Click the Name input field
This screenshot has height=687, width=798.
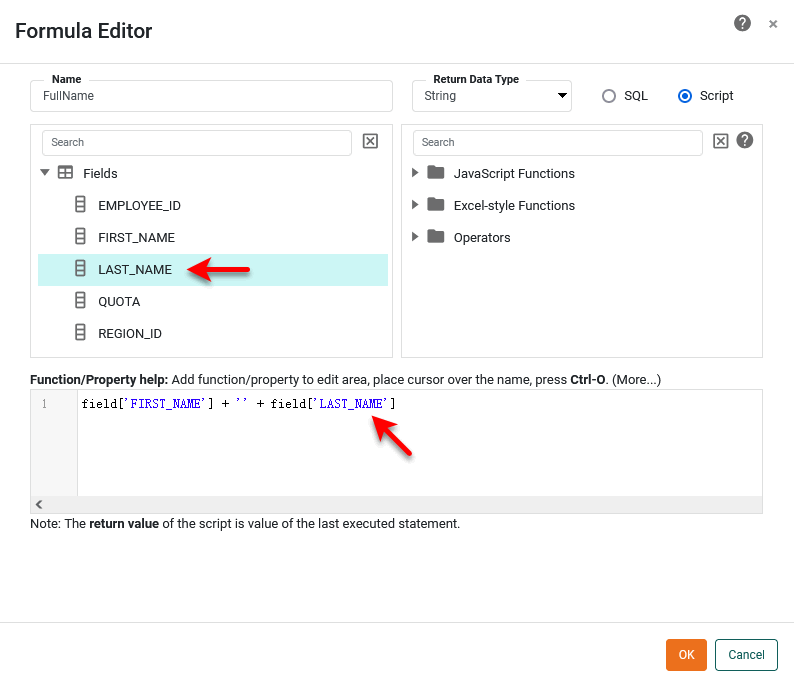[211, 97]
